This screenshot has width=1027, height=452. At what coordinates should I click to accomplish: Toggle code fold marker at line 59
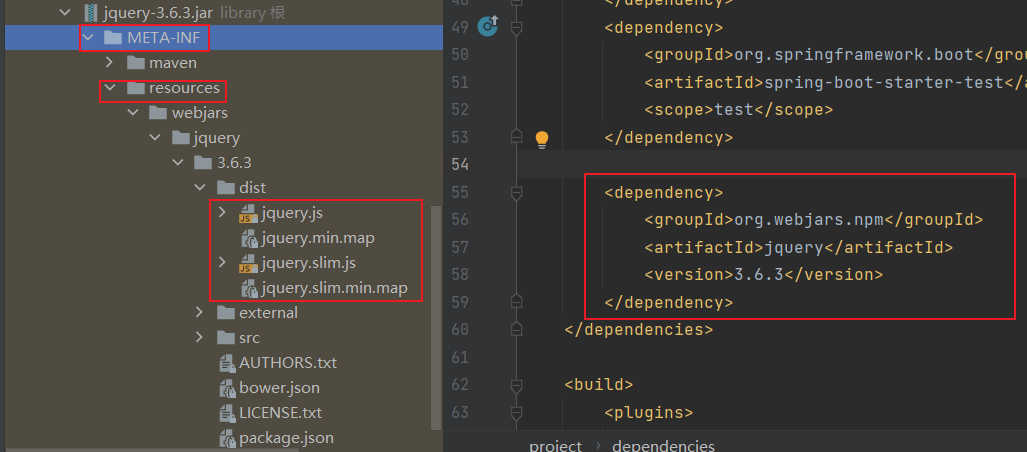[516, 302]
